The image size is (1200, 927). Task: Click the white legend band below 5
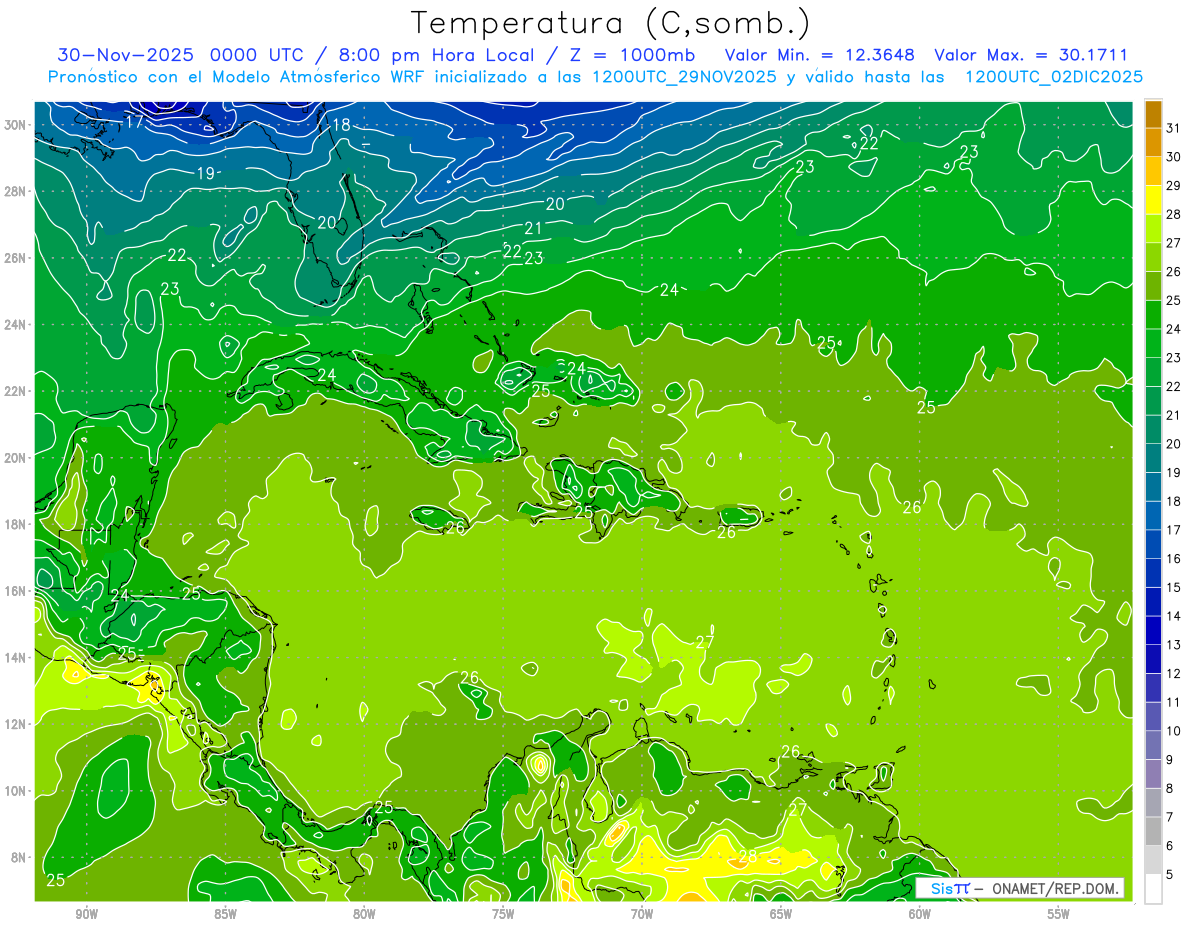pyautogui.click(x=1153, y=889)
